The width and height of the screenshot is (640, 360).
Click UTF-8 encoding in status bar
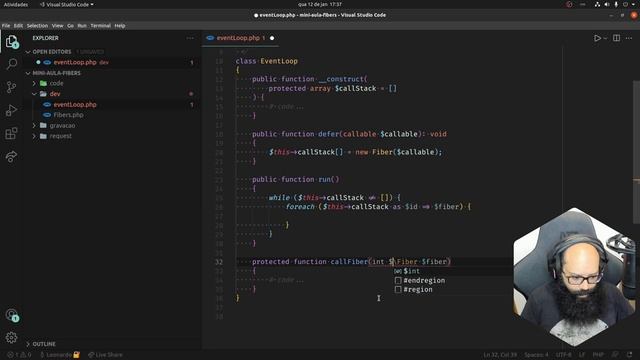[564, 355]
